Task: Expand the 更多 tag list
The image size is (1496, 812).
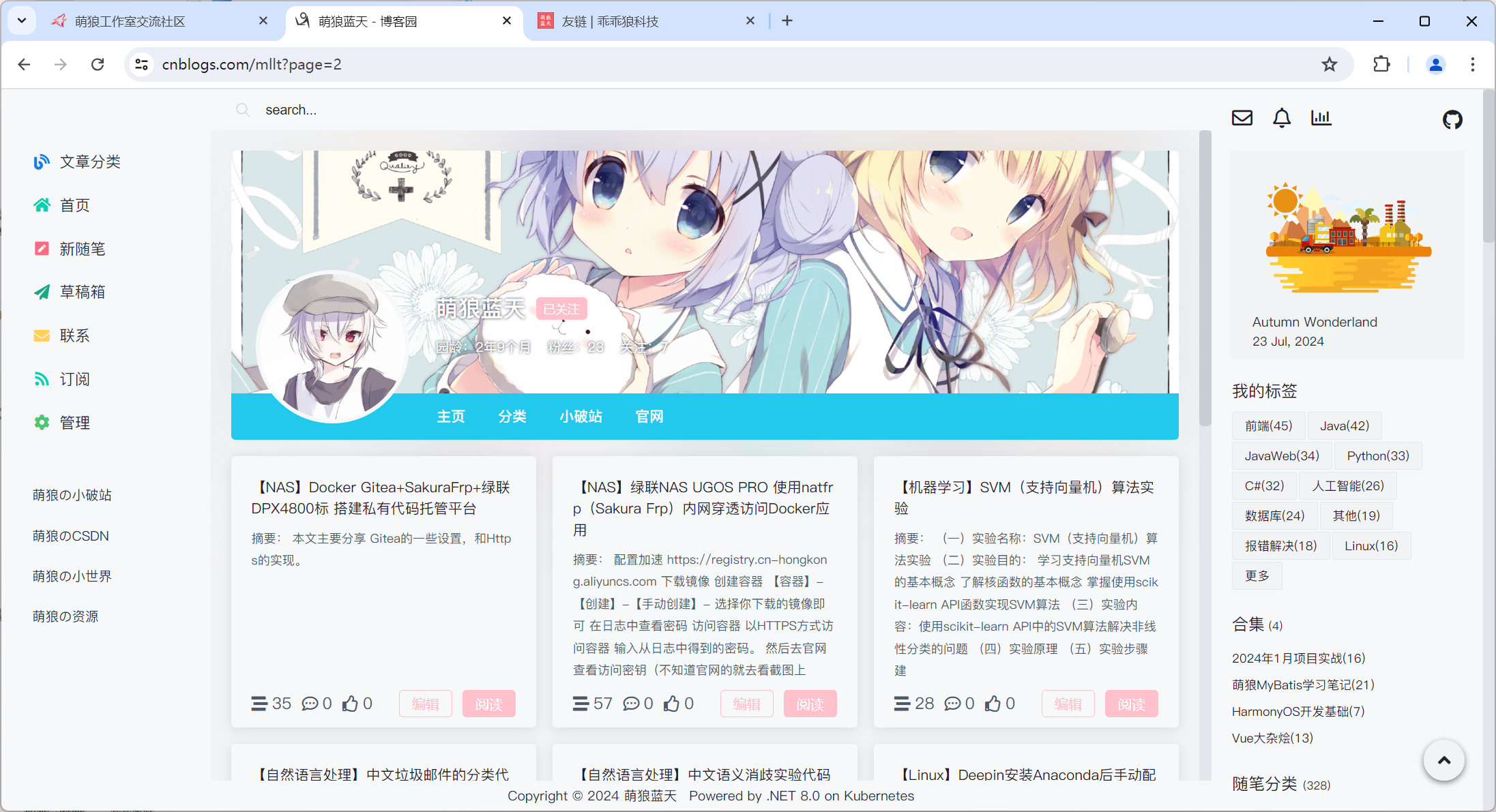Action: coord(1257,575)
